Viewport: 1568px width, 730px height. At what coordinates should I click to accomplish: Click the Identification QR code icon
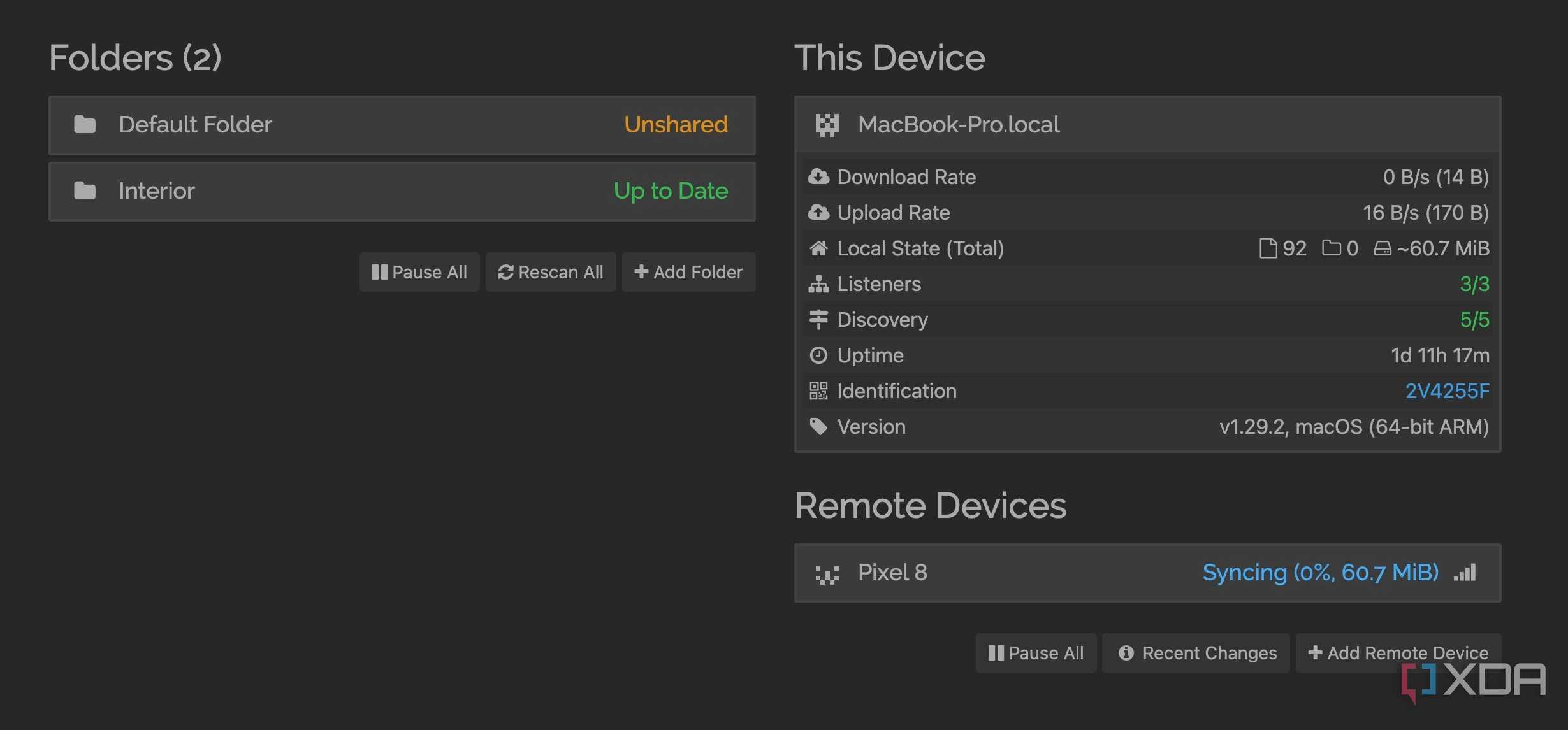[818, 390]
